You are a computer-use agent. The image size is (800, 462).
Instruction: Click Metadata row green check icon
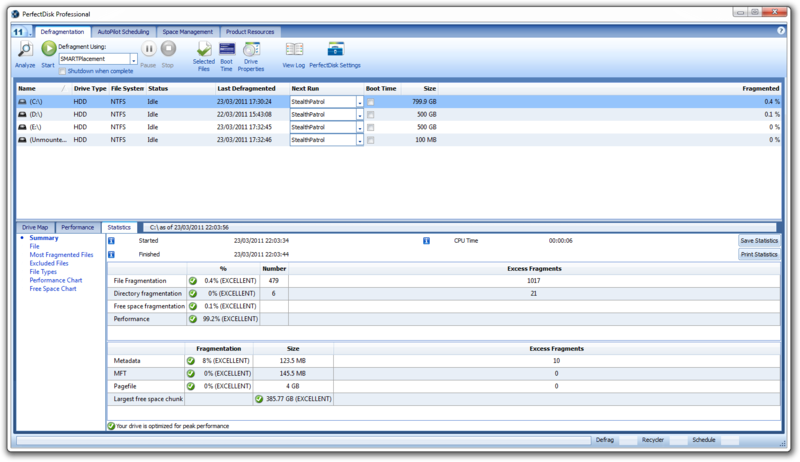pyautogui.click(x=191, y=361)
